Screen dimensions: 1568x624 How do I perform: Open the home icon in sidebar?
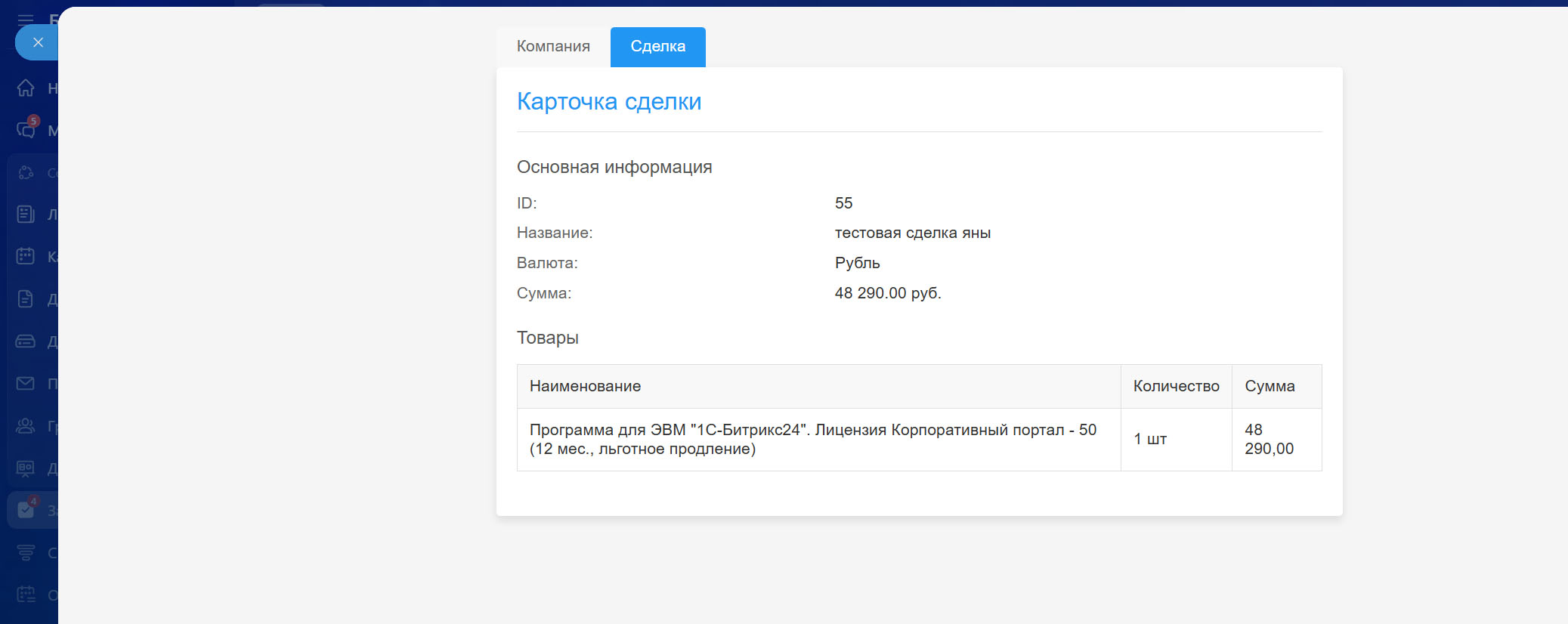pyautogui.click(x=26, y=88)
